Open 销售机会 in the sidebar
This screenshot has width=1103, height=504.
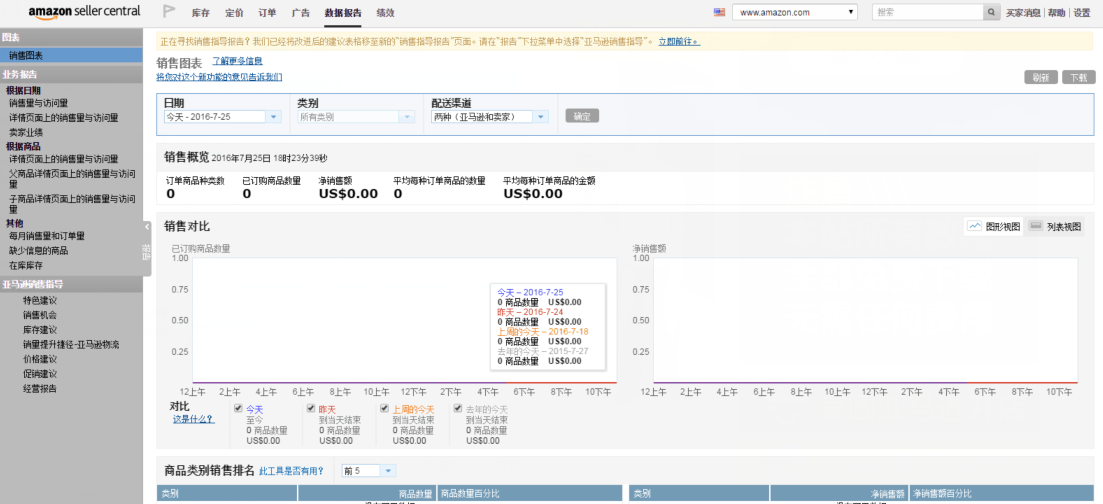(x=39, y=315)
